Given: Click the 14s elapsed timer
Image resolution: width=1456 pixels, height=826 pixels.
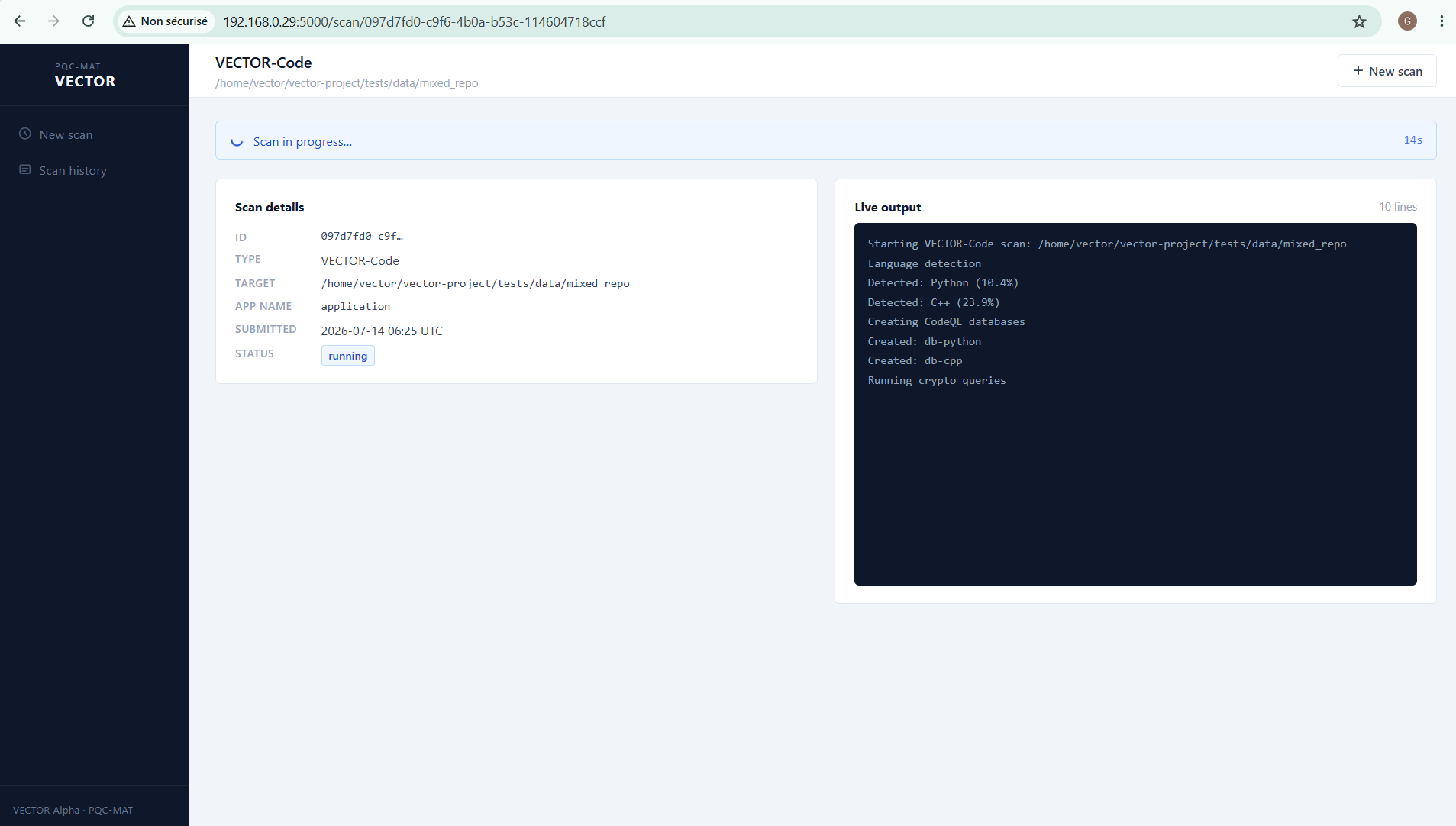Looking at the screenshot, I should (1412, 140).
